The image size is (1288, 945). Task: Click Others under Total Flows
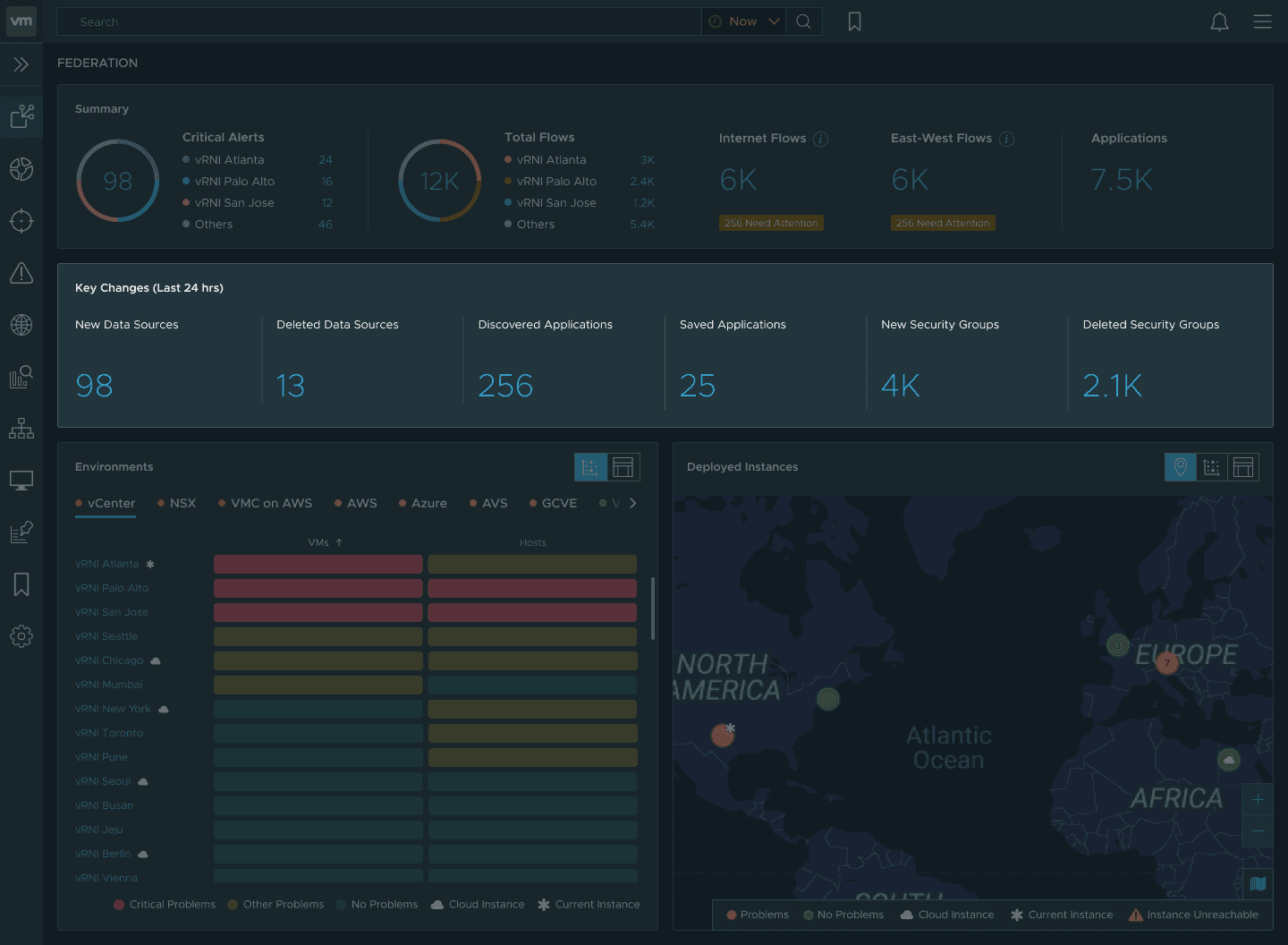[x=536, y=225]
